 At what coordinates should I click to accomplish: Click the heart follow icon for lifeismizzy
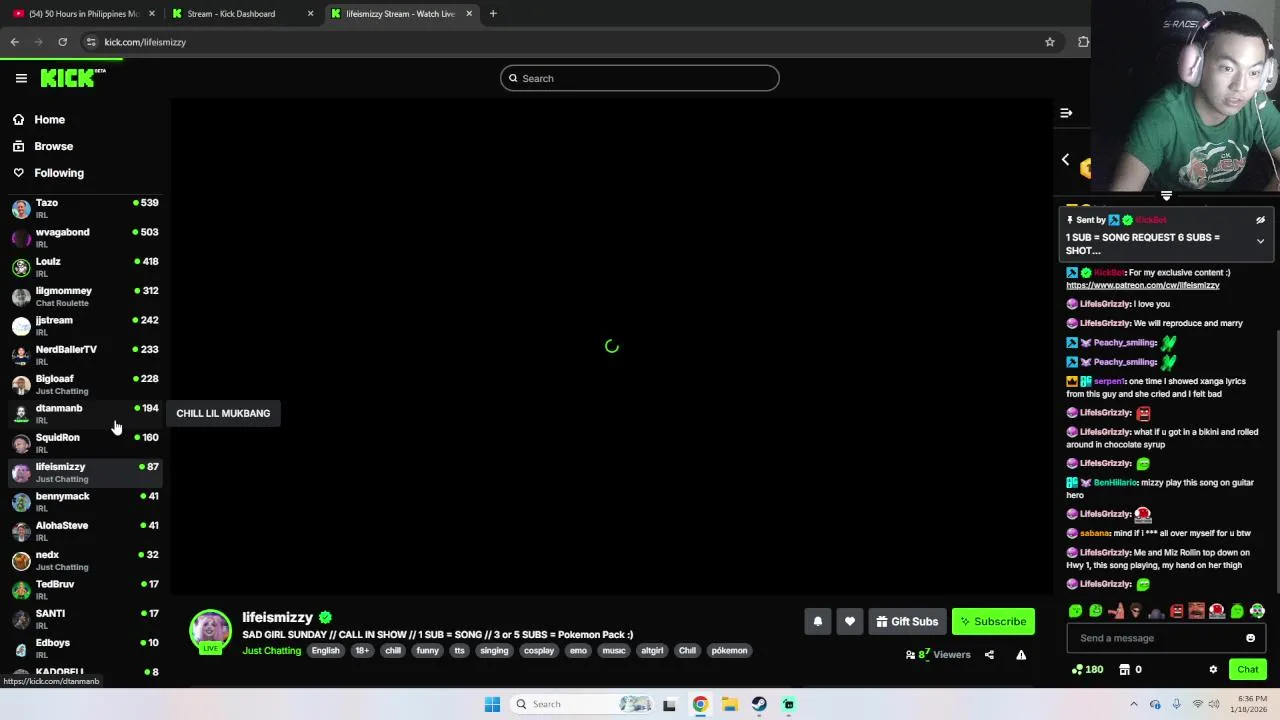(x=849, y=621)
